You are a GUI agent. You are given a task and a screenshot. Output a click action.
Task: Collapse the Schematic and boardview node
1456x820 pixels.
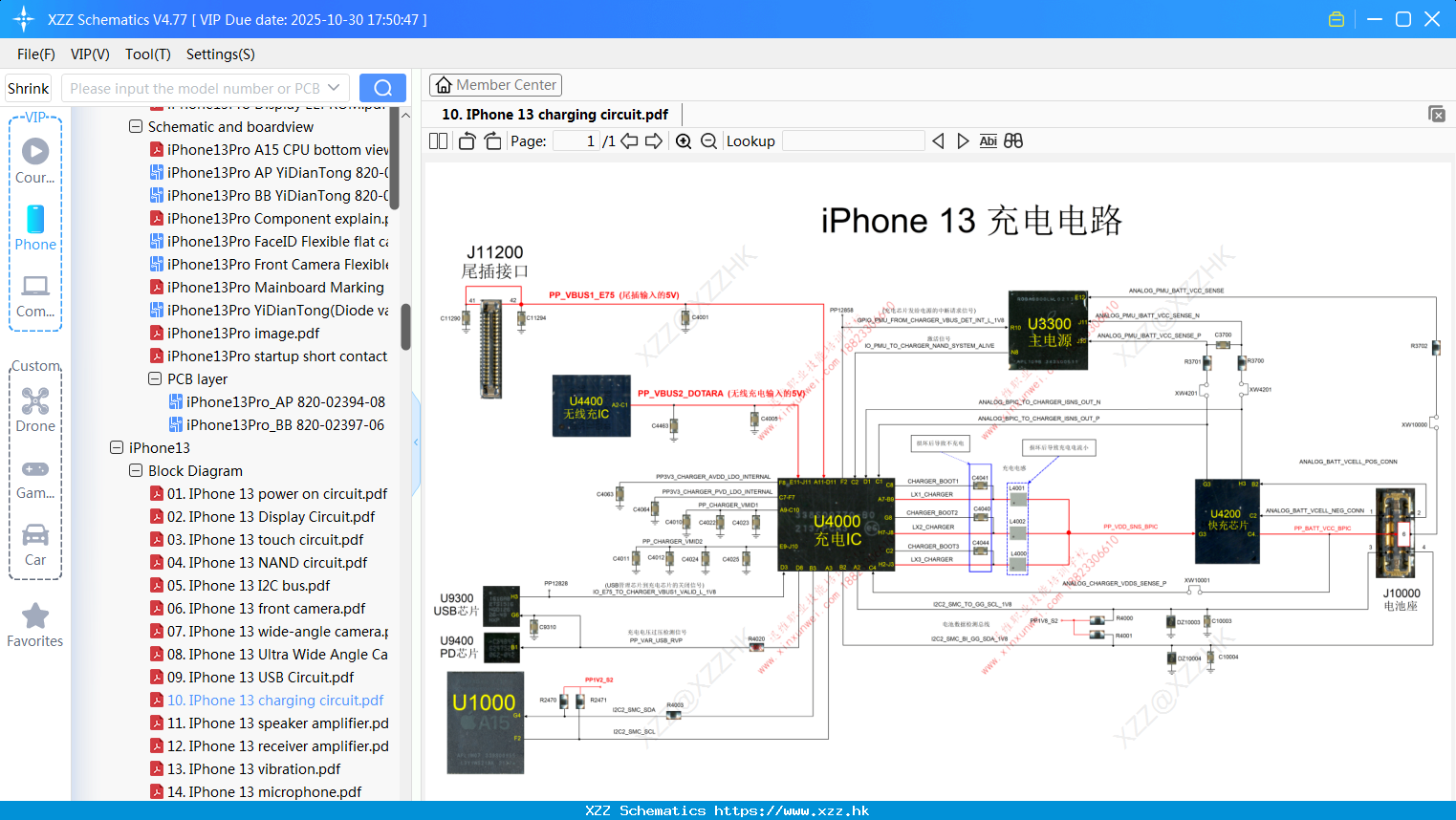pyautogui.click(x=136, y=126)
